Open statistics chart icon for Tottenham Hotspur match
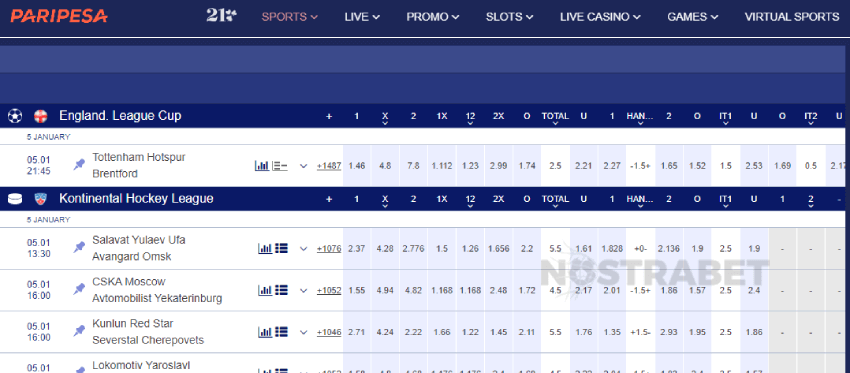The image size is (850, 373). coord(262,166)
